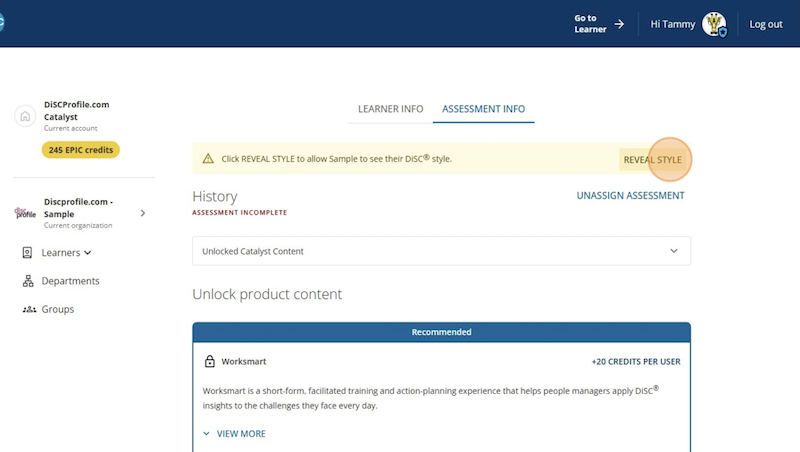Click the Recommended header bar
Viewport: 800px width, 452px height.
(x=441, y=332)
